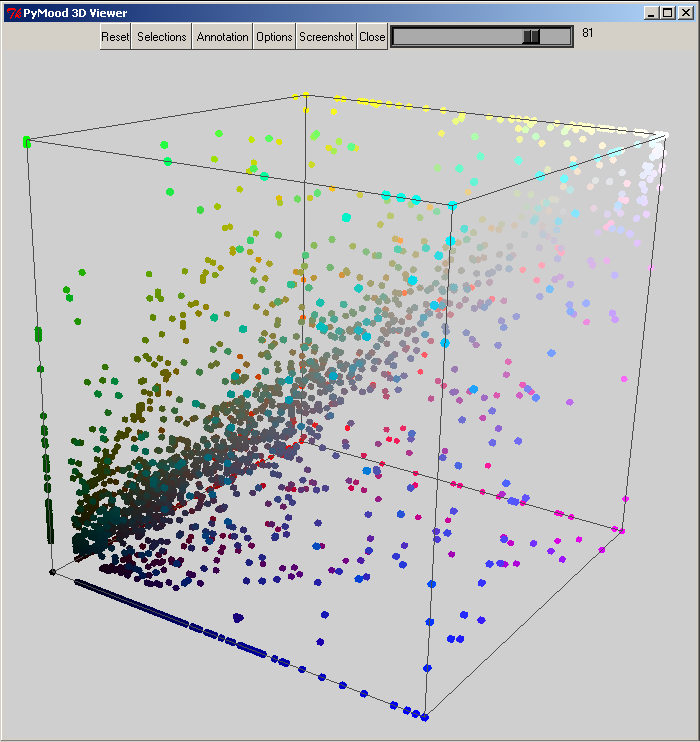The width and height of the screenshot is (700, 742).
Task: Click the Close toolbar button
Action: pyautogui.click(x=372, y=36)
